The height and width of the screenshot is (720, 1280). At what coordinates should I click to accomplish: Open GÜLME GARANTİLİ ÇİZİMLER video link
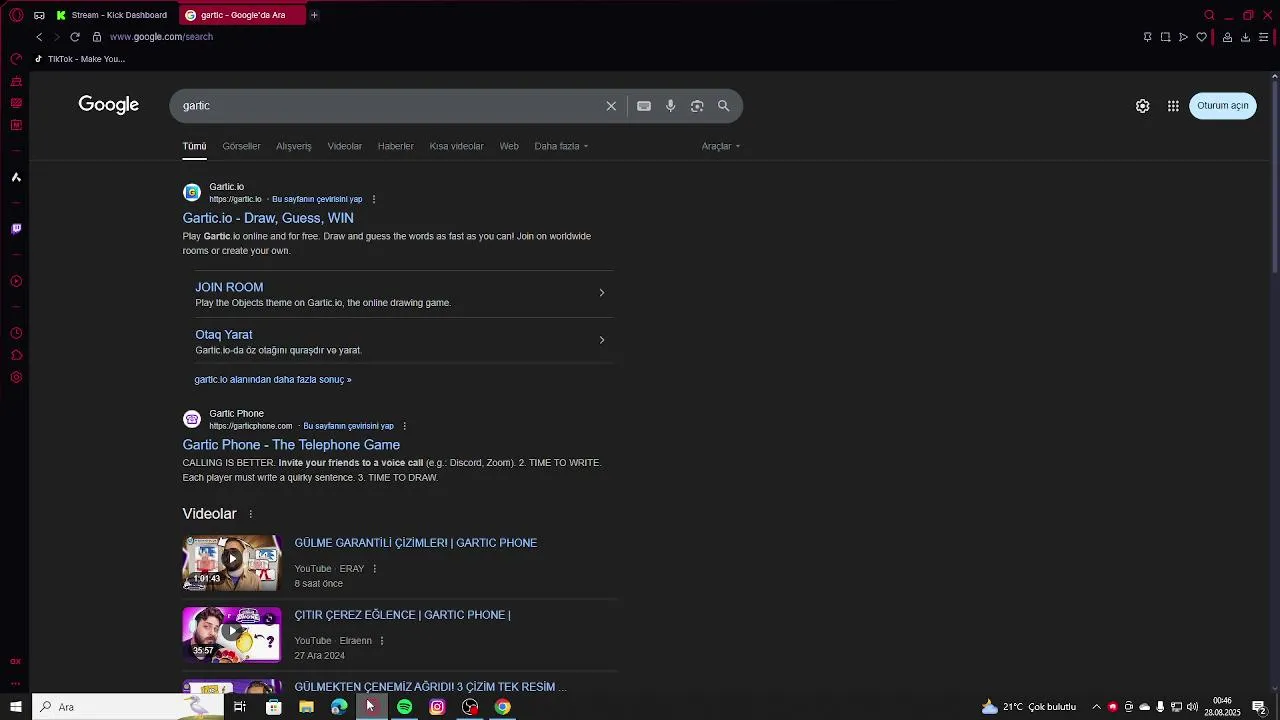click(x=416, y=543)
